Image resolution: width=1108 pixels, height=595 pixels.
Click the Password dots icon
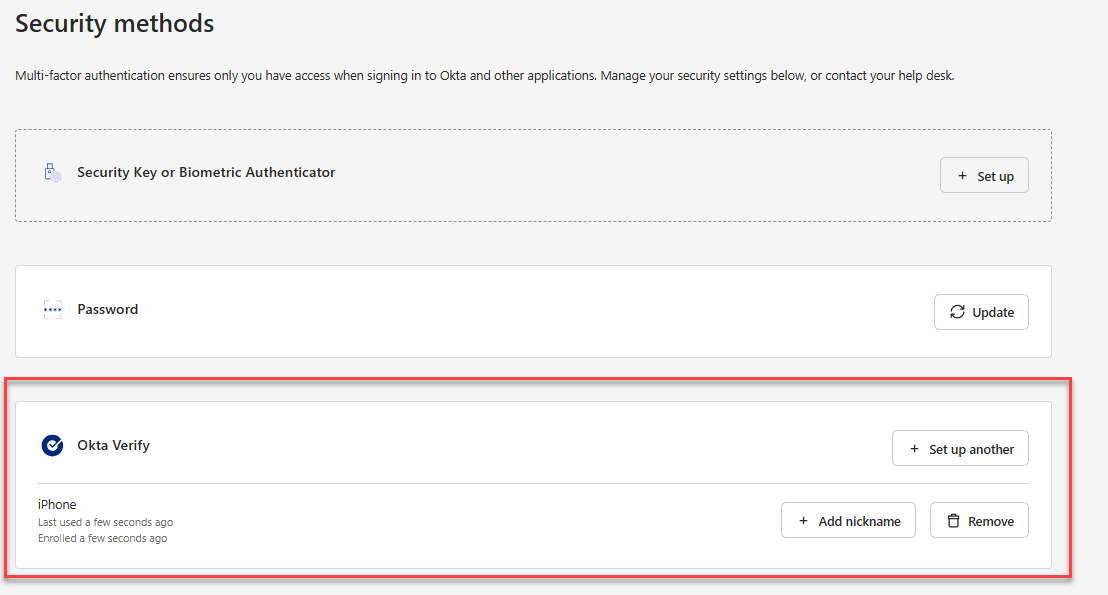click(x=52, y=310)
